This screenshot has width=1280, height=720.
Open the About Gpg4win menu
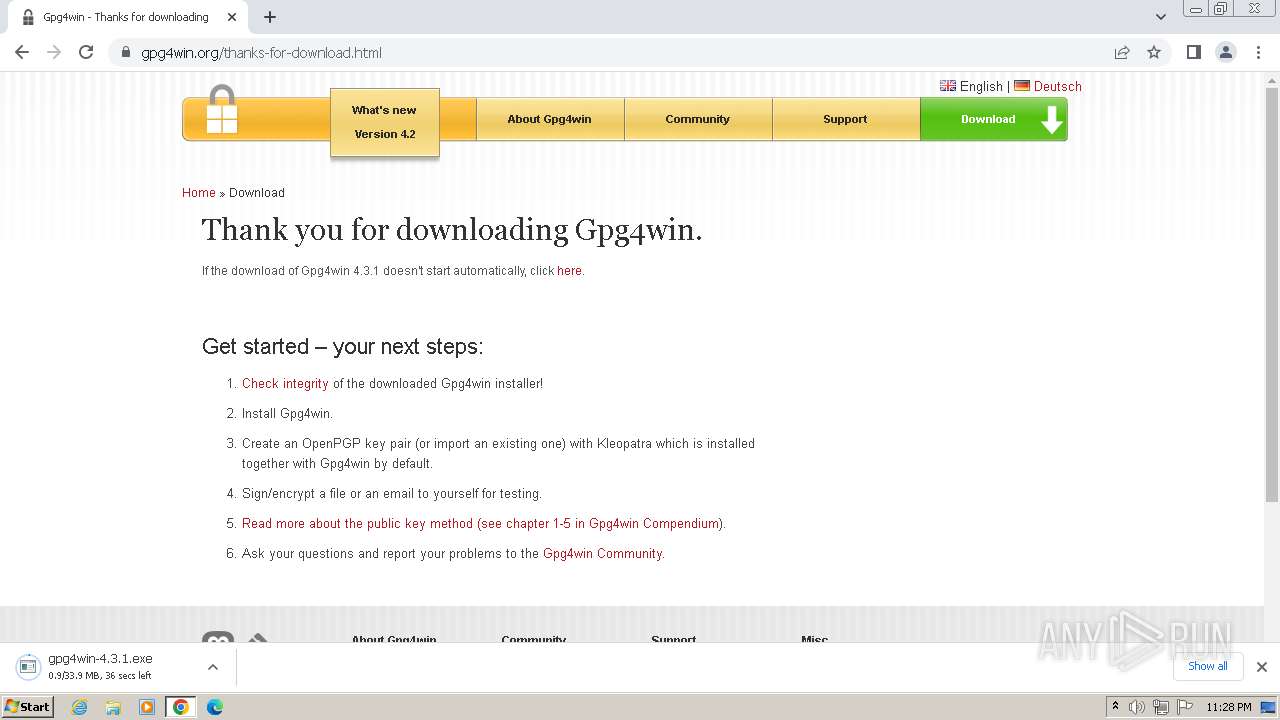[549, 119]
